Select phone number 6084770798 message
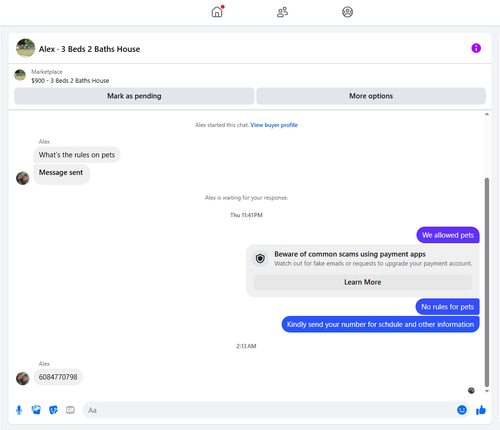The image size is (500, 430). [x=58, y=377]
